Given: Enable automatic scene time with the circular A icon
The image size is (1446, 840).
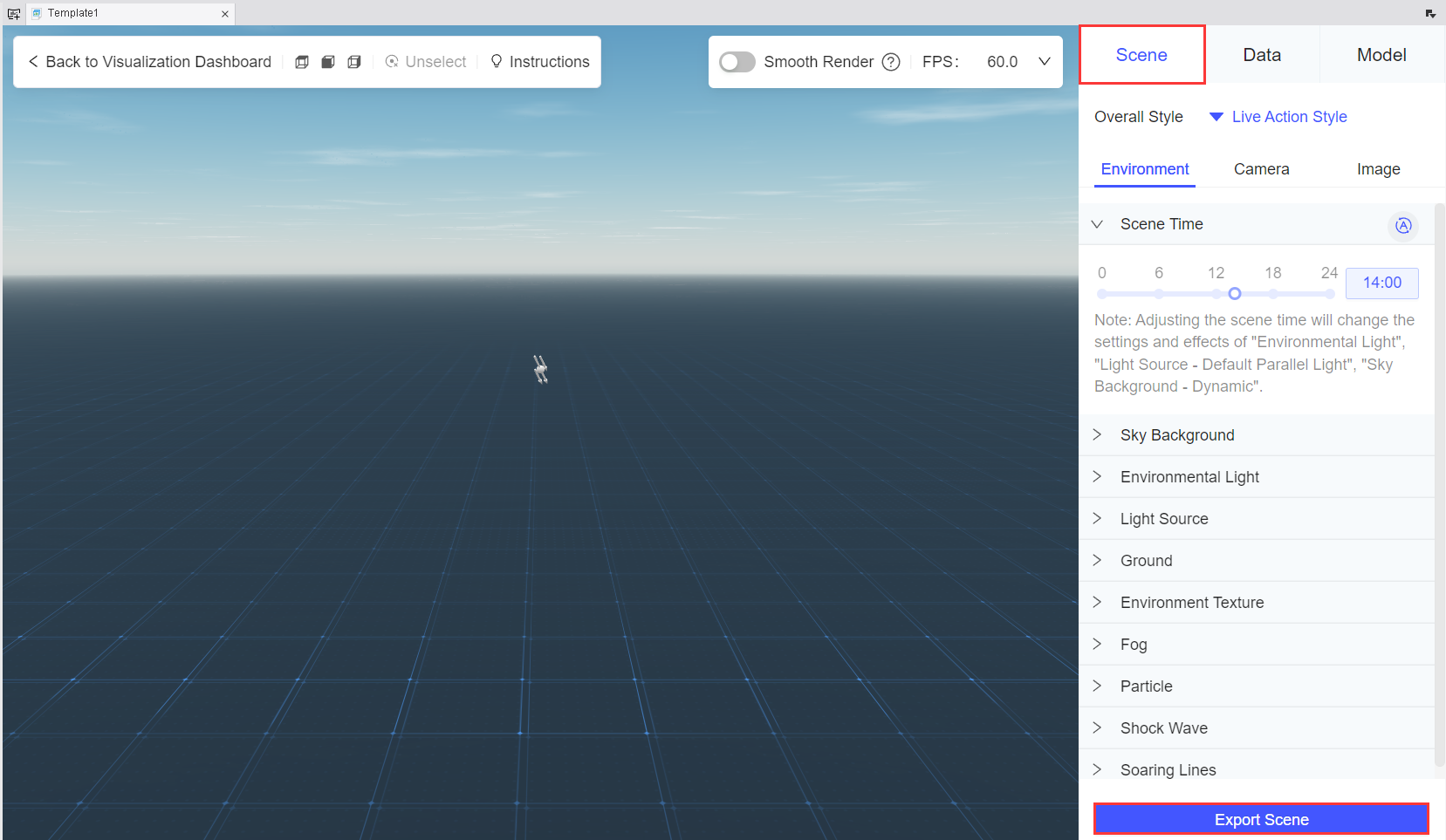Looking at the screenshot, I should point(1402,226).
